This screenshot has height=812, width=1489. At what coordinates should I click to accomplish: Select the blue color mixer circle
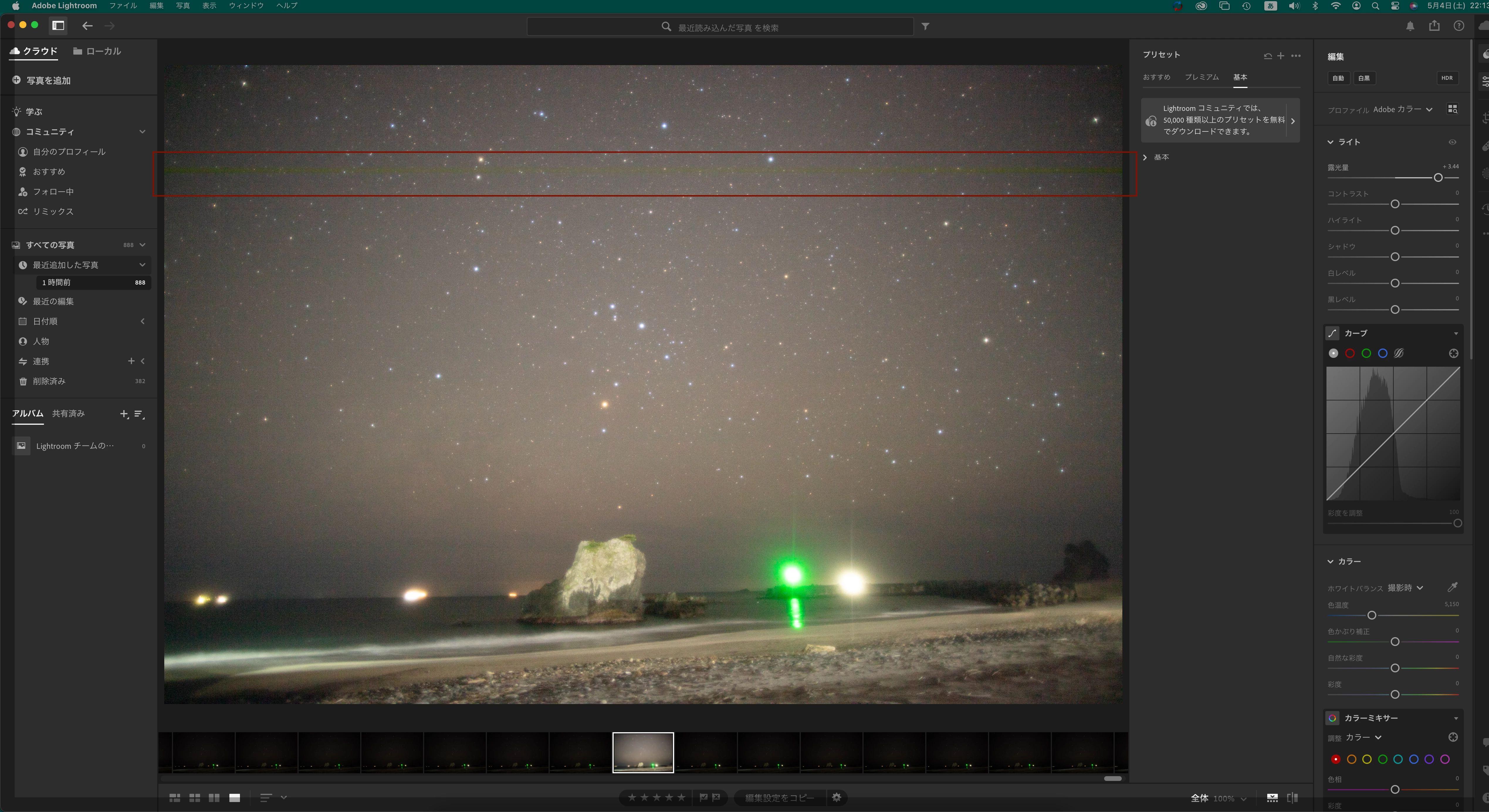coord(1413,759)
